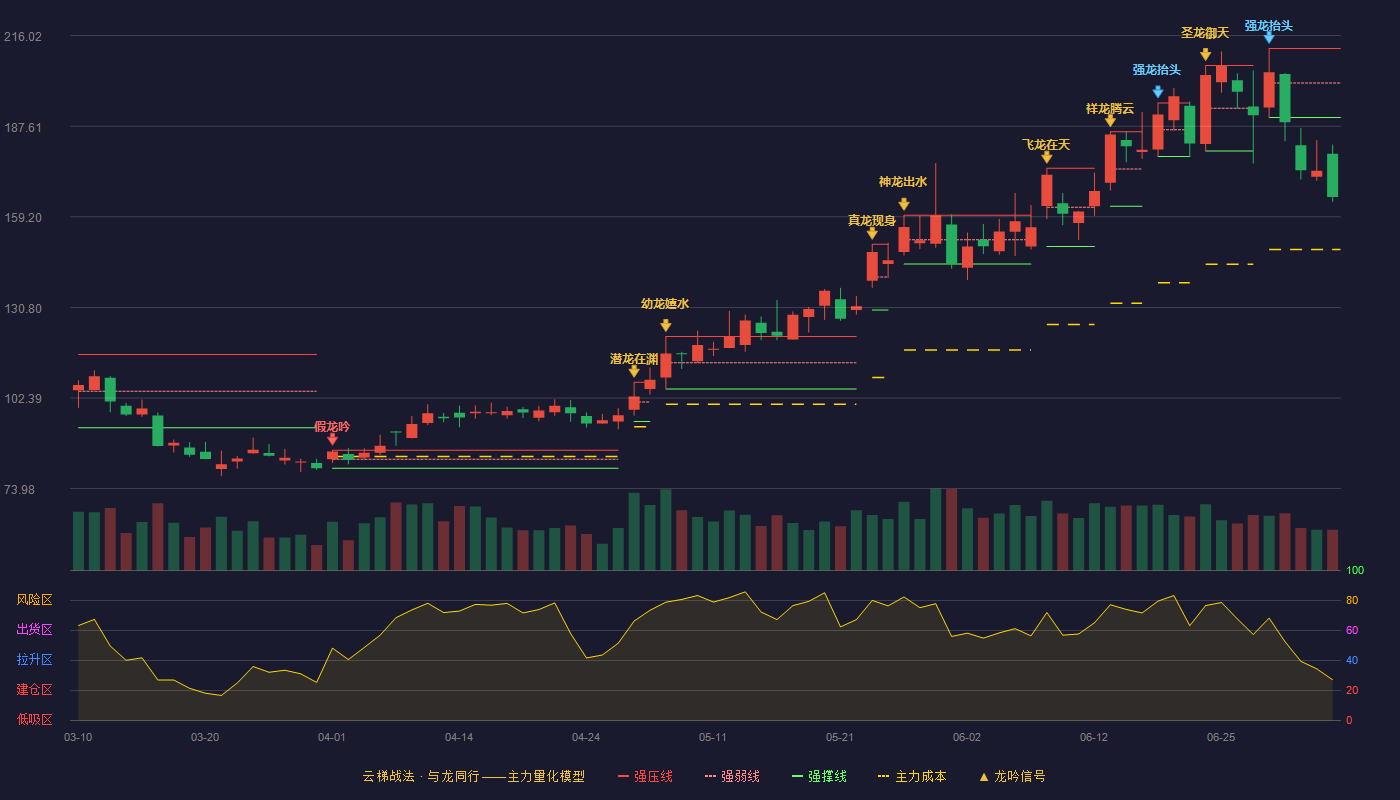Click the 04-24 date label
The image size is (1400, 800).
click(x=586, y=737)
